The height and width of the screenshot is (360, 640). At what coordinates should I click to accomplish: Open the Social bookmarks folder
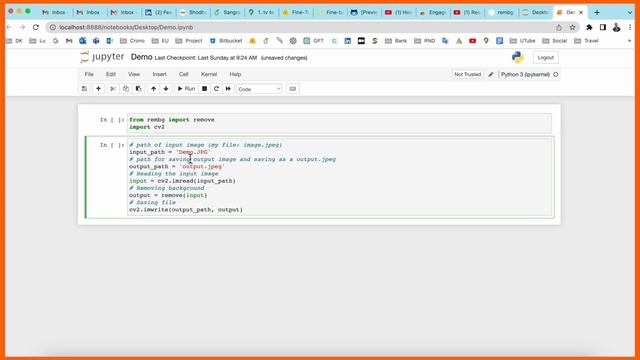(x=554, y=41)
